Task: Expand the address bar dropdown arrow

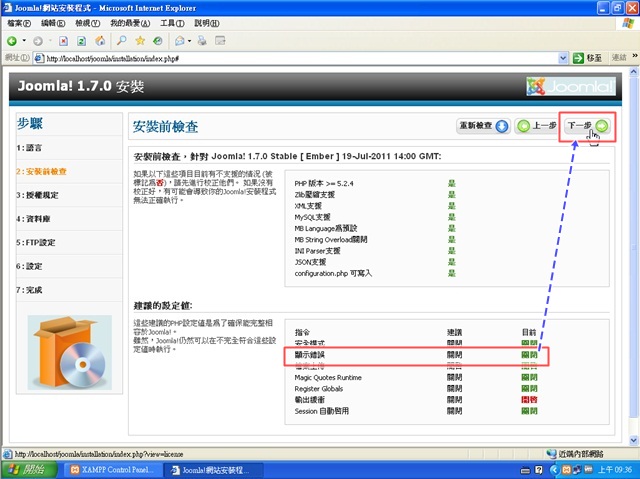Action: 563,58
